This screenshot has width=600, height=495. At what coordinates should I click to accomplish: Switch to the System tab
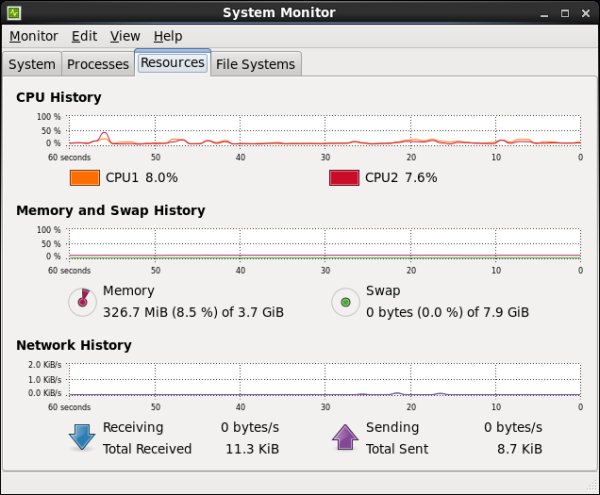[x=32, y=64]
